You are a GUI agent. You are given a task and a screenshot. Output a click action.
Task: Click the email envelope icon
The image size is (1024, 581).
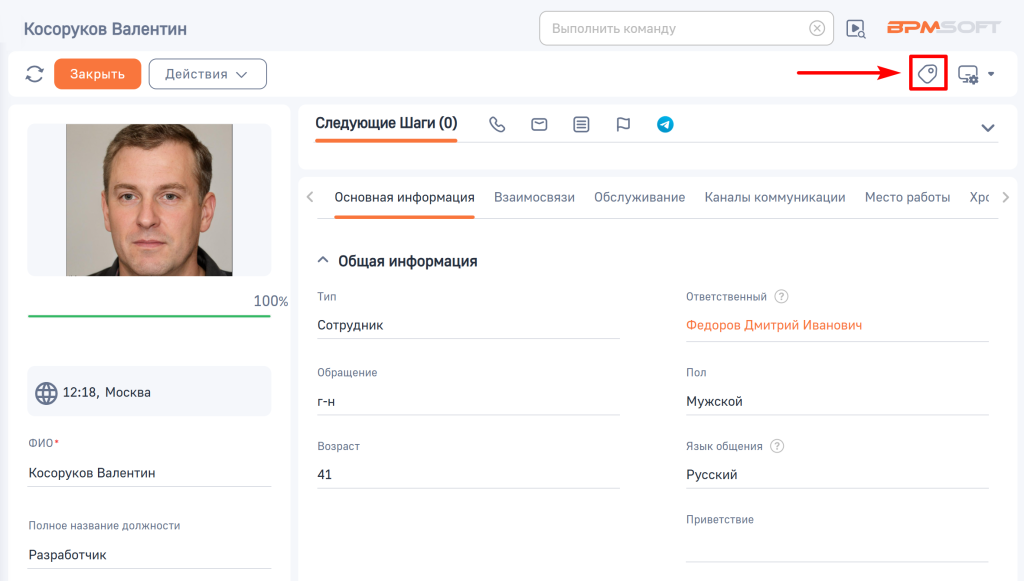[539, 125]
